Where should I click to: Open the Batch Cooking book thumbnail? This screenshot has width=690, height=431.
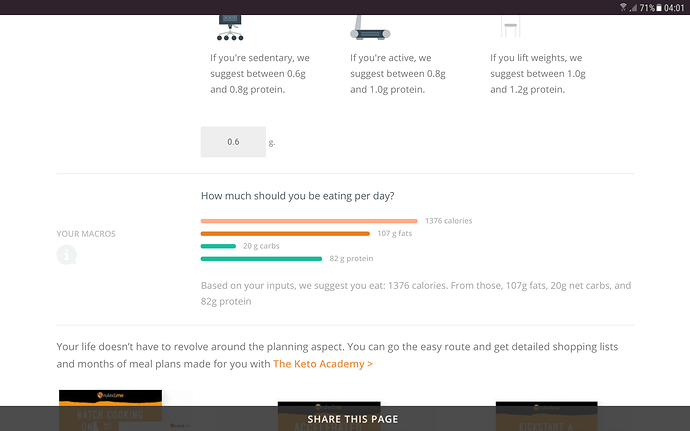coord(110,410)
